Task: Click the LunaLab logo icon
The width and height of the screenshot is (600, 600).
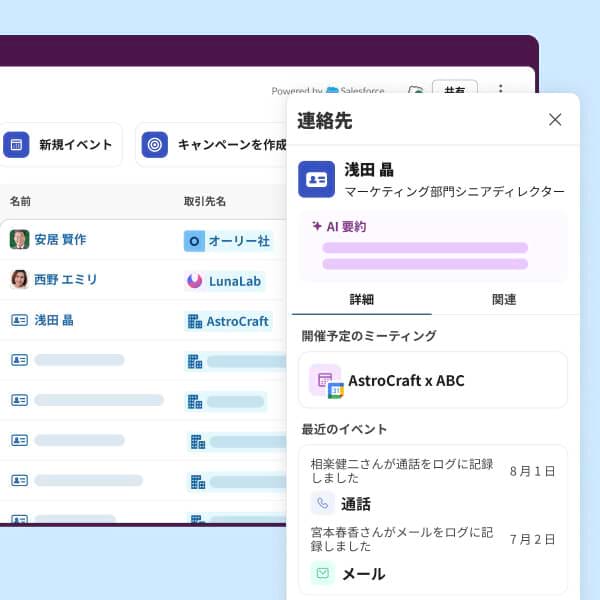Action: point(194,281)
